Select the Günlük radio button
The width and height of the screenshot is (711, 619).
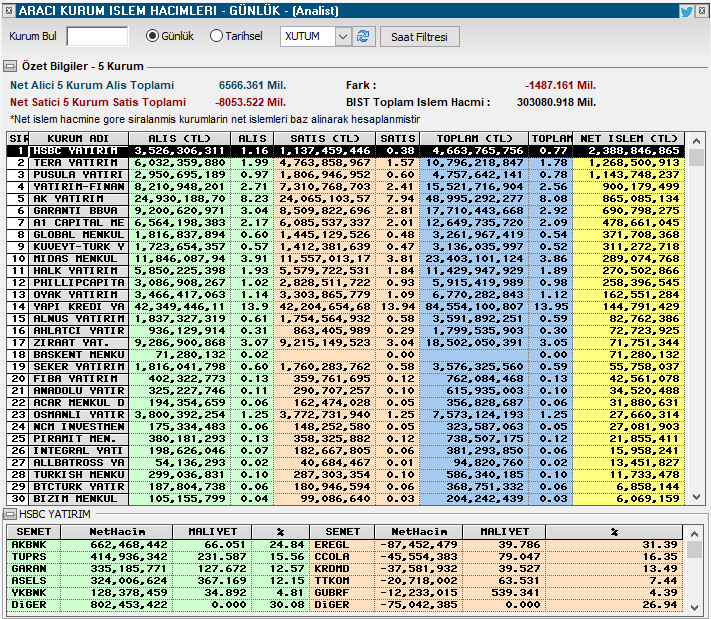(x=152, y=36)
